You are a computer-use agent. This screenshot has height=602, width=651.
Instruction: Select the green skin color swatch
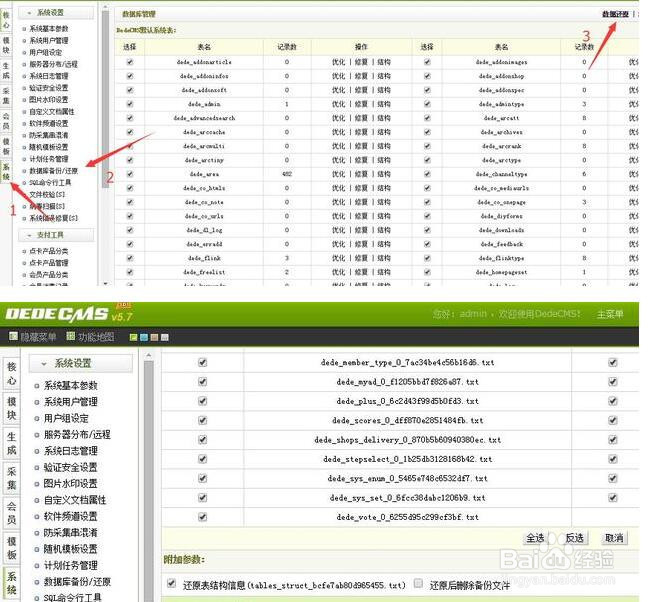(x=133, y=338)
